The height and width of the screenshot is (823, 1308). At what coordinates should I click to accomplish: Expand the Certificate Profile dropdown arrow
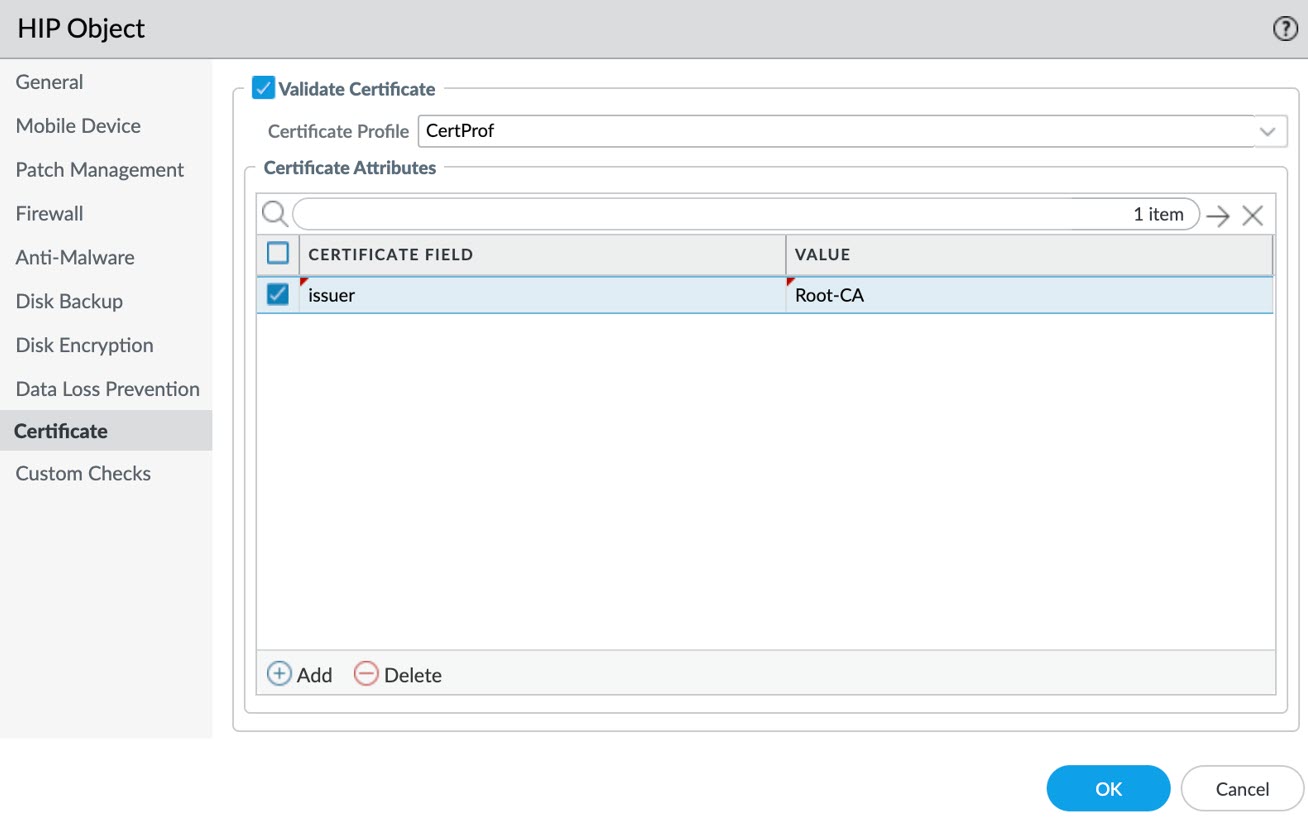(x=1267, y=131)
